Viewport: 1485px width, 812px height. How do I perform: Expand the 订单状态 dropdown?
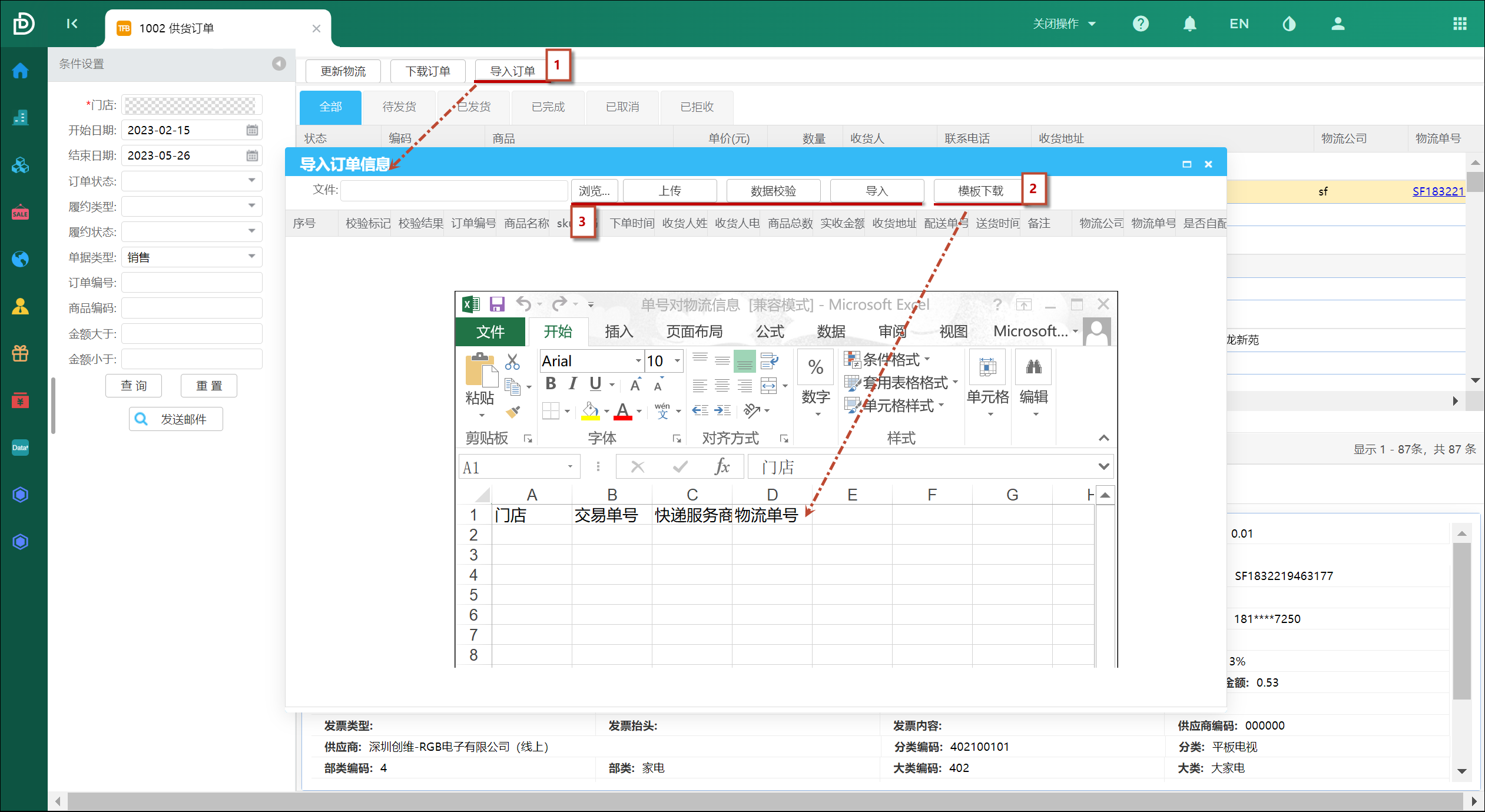pyautogui.click(x=251, y=181)
